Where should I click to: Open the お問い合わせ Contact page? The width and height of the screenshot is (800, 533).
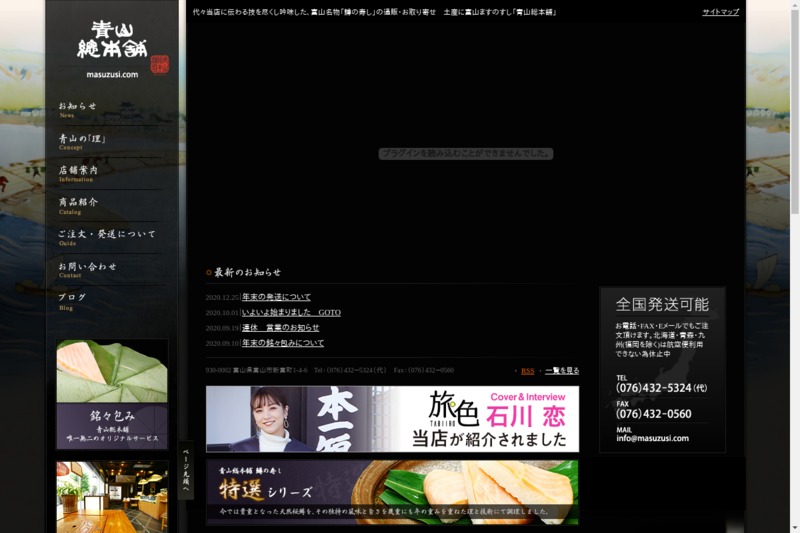(x=88, y=269)
